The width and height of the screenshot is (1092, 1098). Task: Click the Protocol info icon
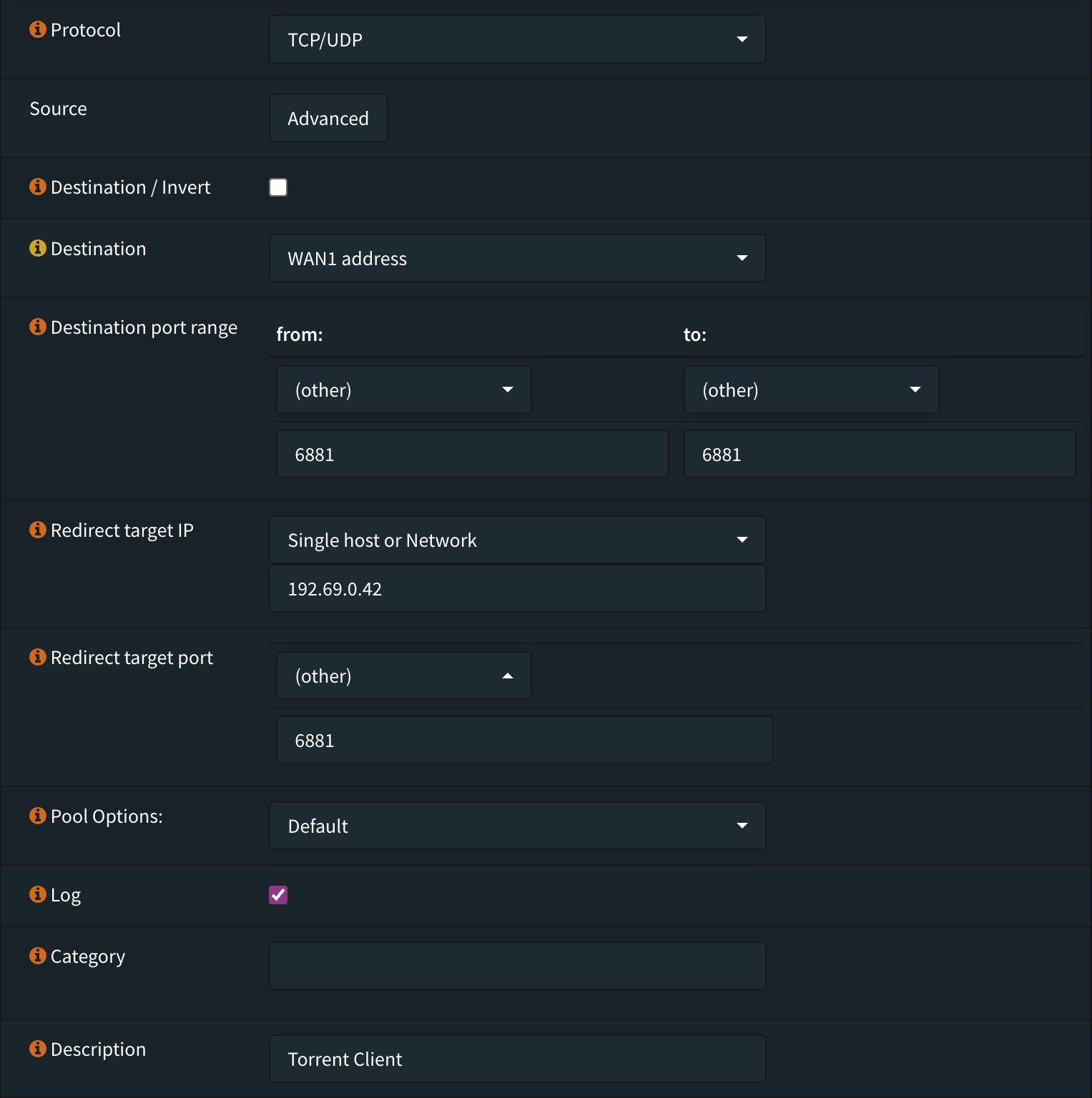coord(38,29)
